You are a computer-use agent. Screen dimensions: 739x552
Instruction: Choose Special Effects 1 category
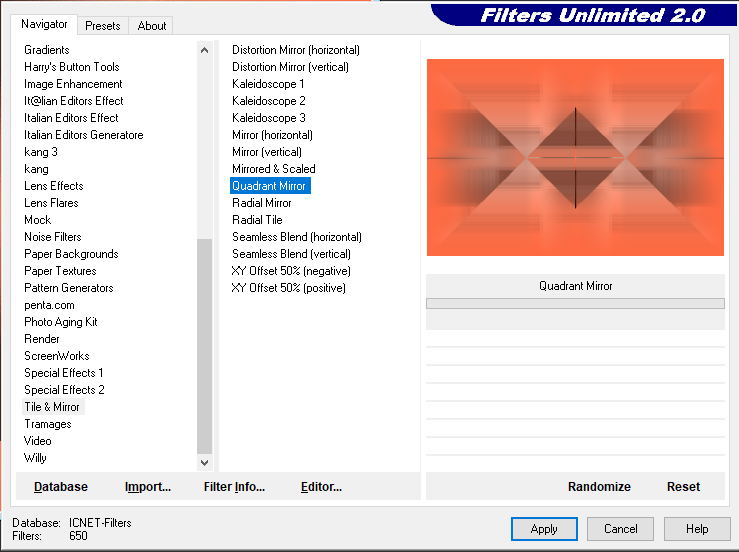(64, 373)
